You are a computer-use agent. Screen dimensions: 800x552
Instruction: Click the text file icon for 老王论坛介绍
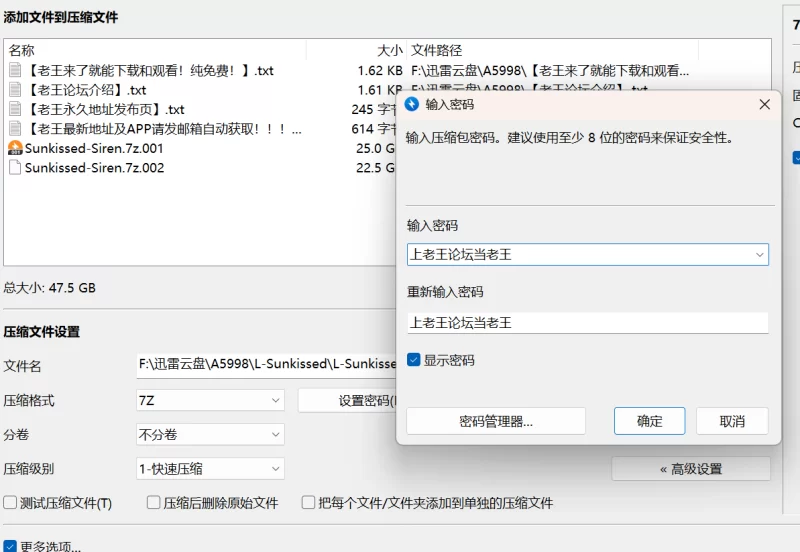click(15, 90)
